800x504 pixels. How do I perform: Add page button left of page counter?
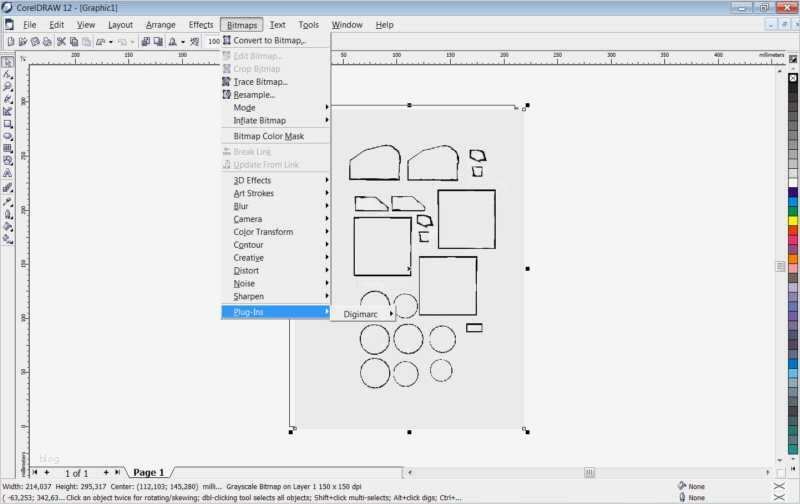[x=46, y=472]
